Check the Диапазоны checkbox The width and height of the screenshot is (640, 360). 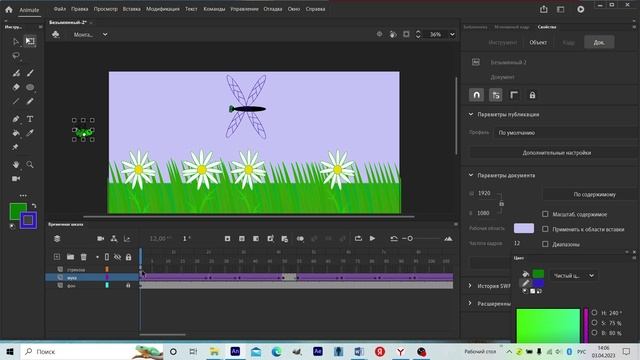tap(545, 244)
